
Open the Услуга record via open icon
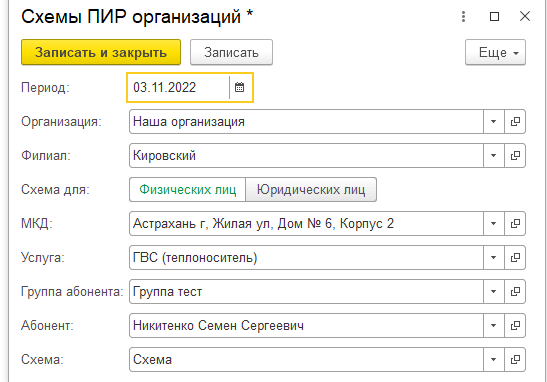pos(515,258)
